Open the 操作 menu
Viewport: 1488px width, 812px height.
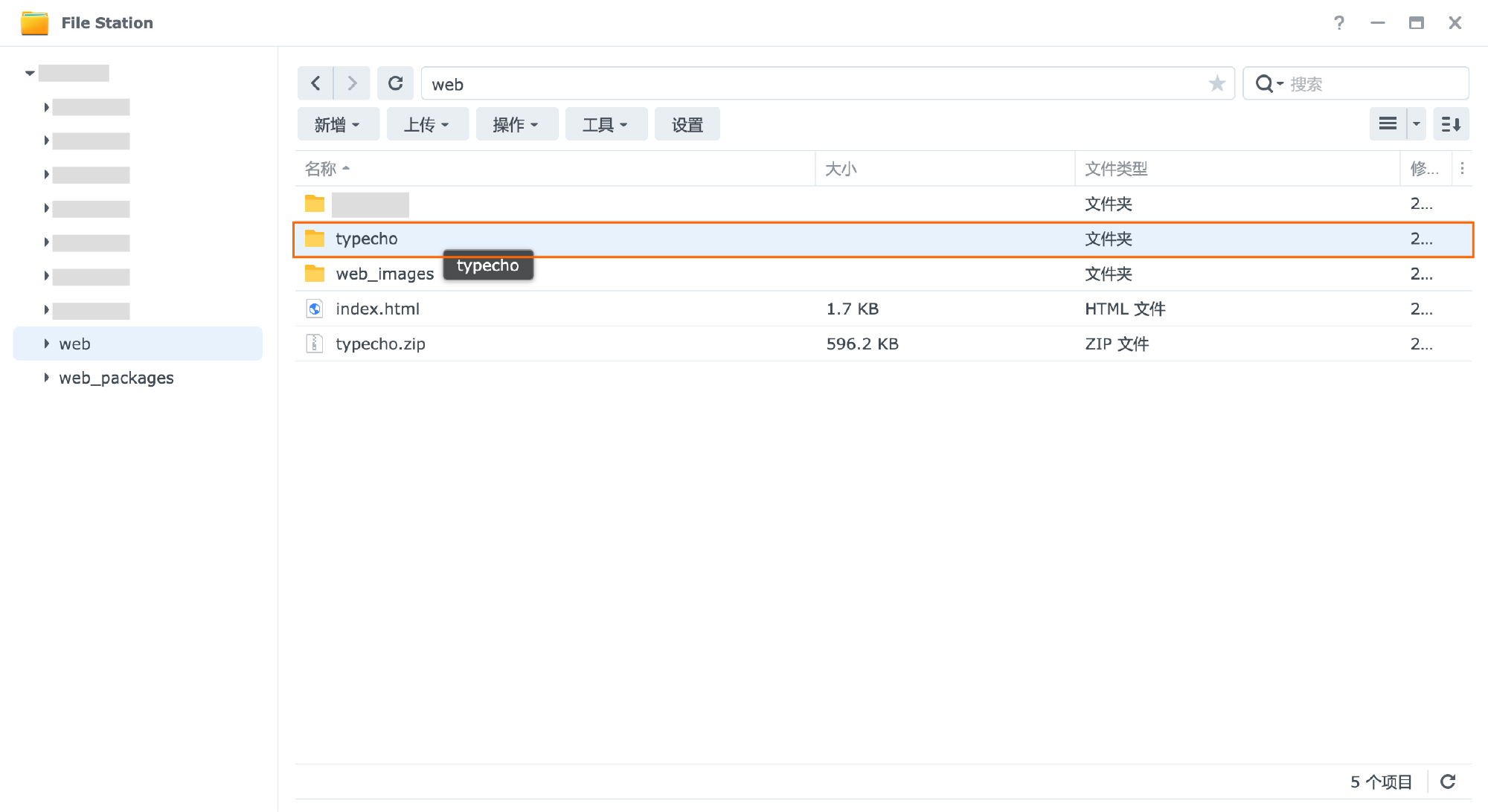pyautogui.click(x=516, y=124)
